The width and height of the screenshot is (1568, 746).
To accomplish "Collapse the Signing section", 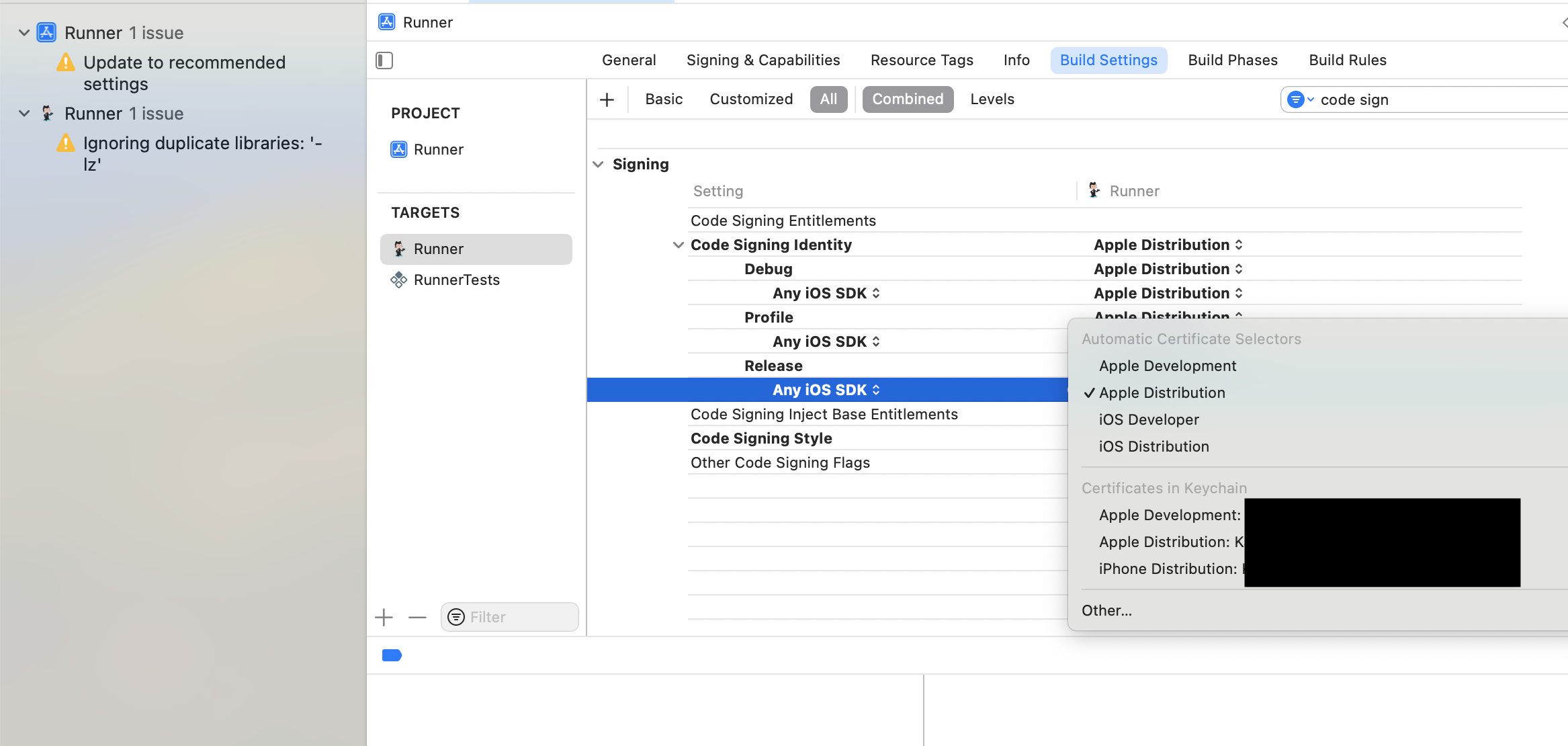I will point(598,164).
